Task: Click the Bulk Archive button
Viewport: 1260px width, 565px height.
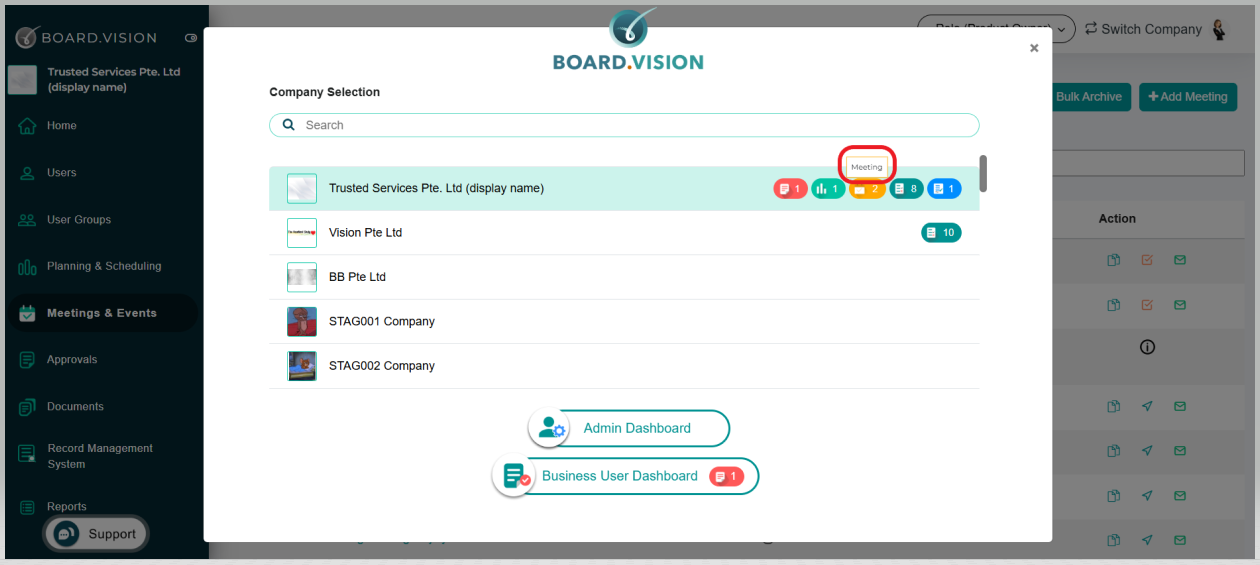Action: coord(1088,97)
